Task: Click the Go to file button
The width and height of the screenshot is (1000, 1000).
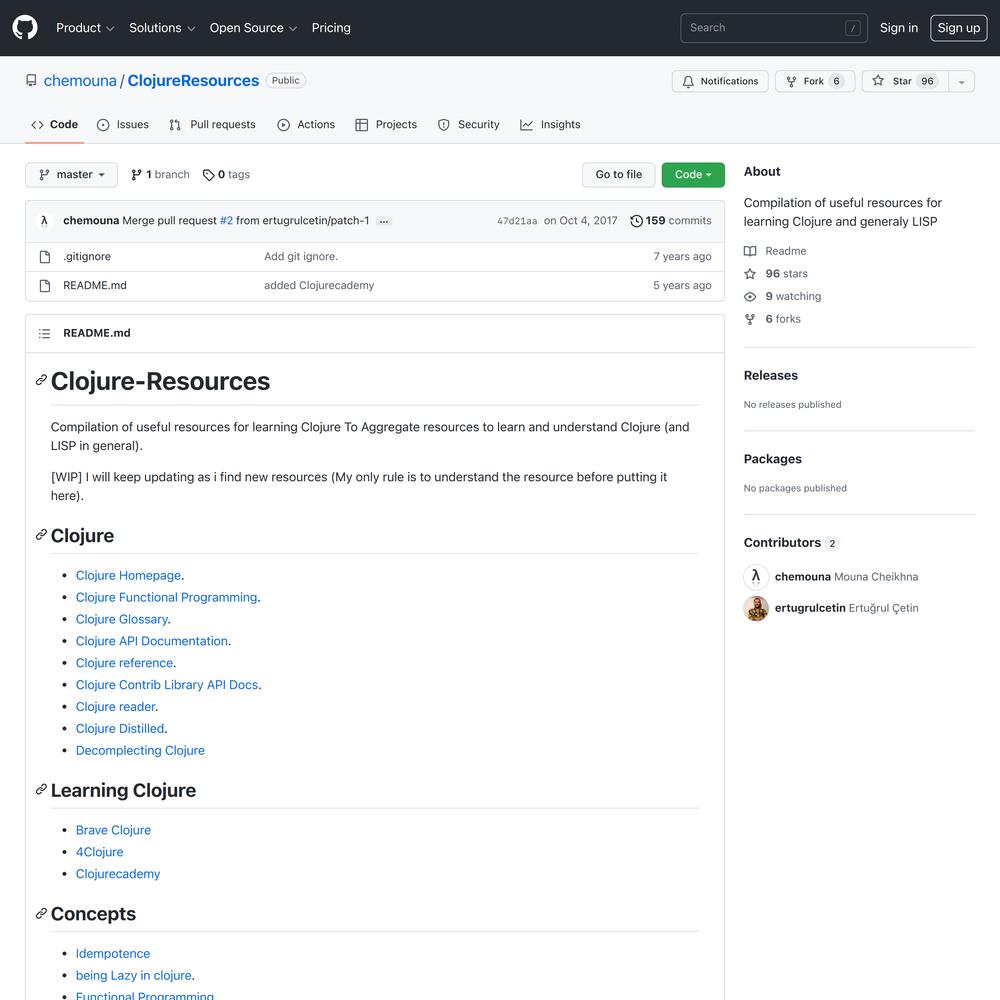Action: tap(619, 175)
